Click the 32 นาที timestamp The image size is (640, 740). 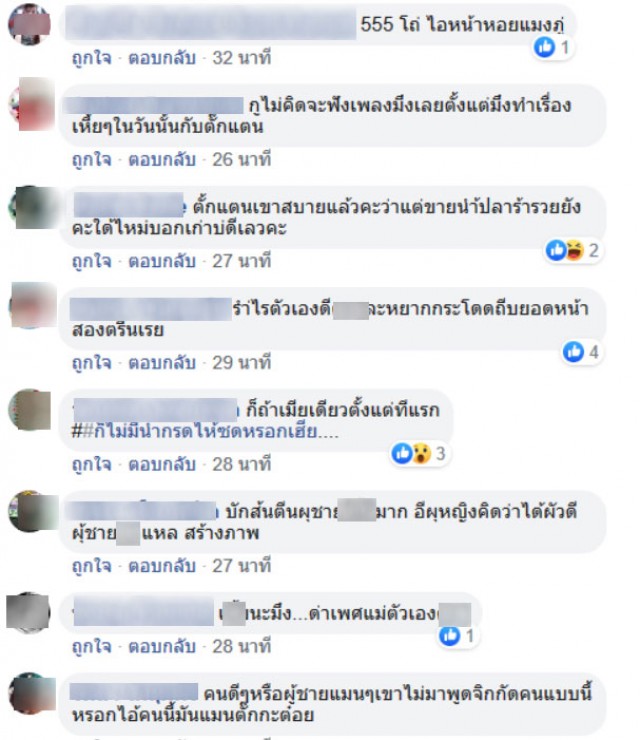242,58
